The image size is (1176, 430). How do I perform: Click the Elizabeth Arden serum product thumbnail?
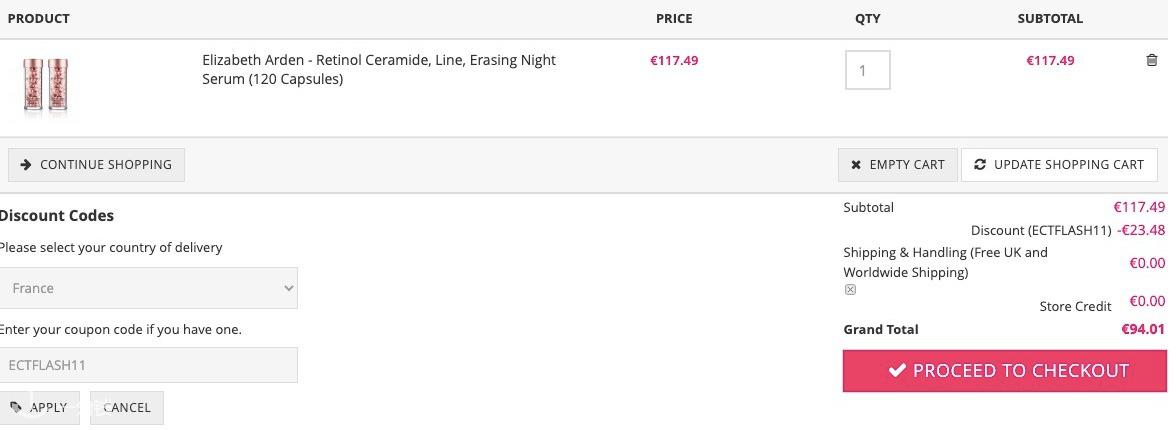tap(45, 85)
